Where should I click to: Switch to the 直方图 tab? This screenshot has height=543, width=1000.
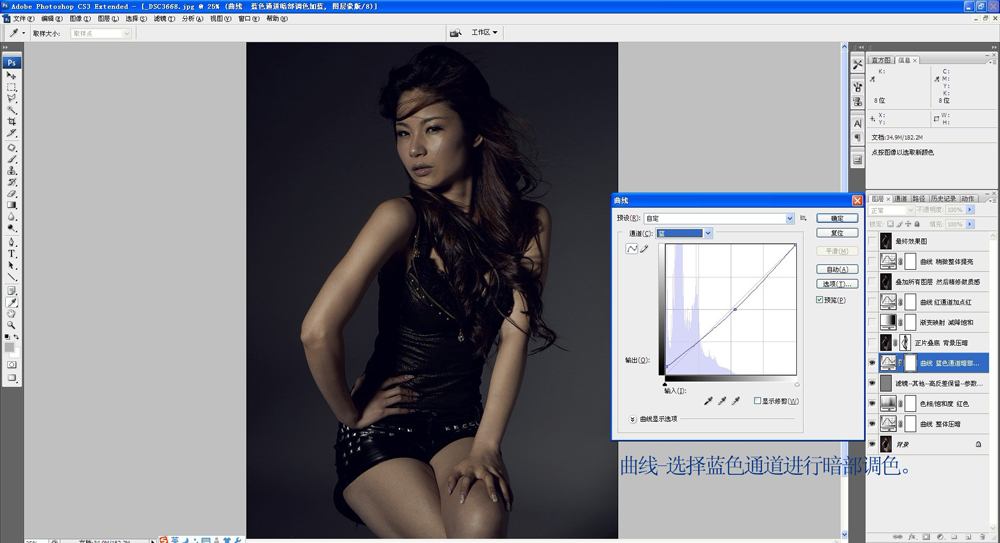881,60
